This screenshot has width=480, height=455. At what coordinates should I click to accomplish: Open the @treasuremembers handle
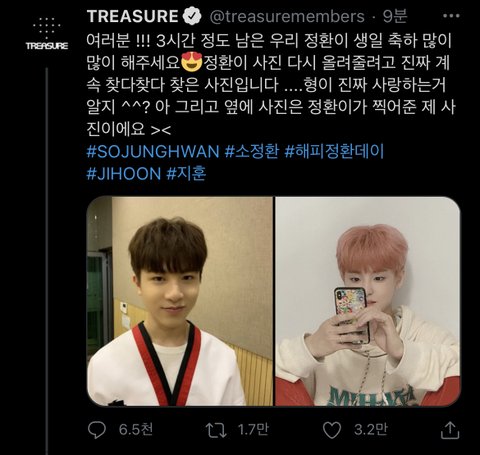tap(287, 17)
